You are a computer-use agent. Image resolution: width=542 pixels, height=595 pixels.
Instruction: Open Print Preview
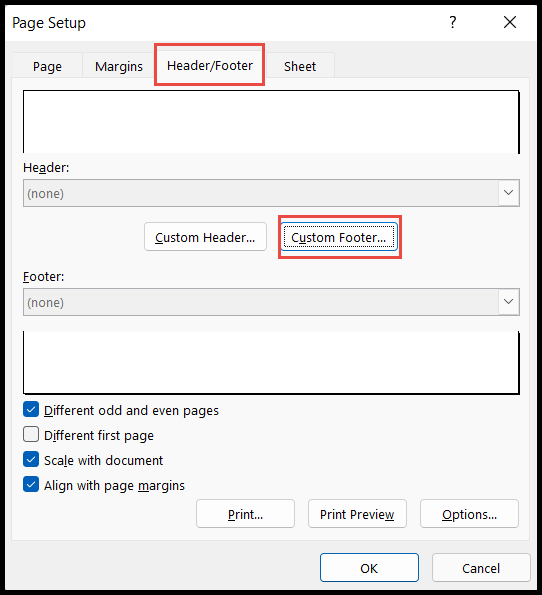(x=357, y=514)
